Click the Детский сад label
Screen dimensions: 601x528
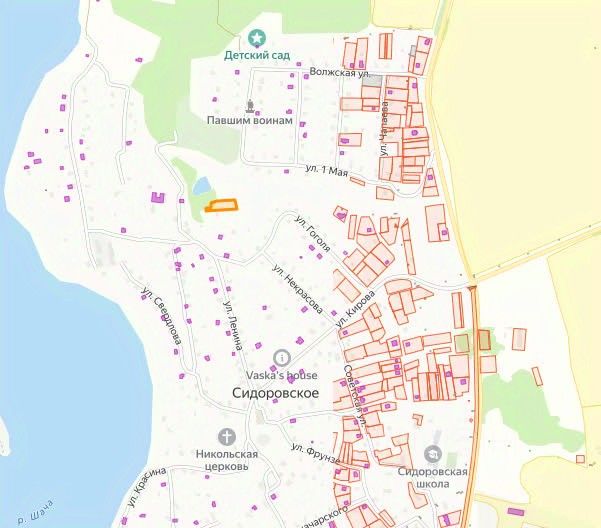(257, 56)
